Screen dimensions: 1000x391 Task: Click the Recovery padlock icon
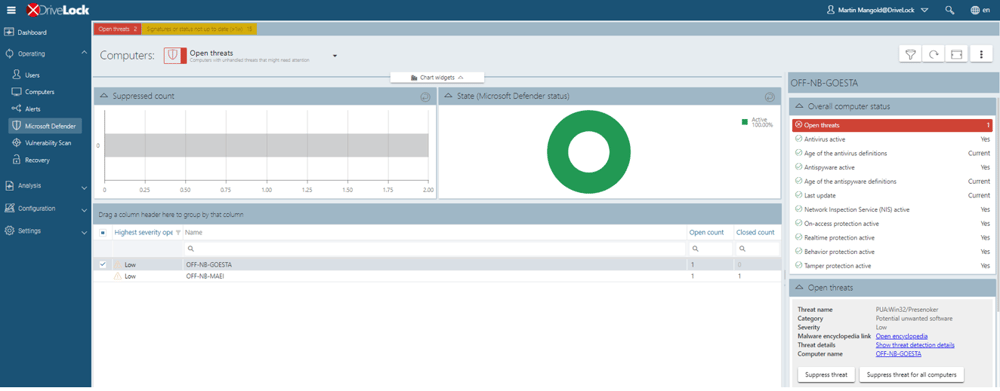pyautogui.click(x=17, y=160)
